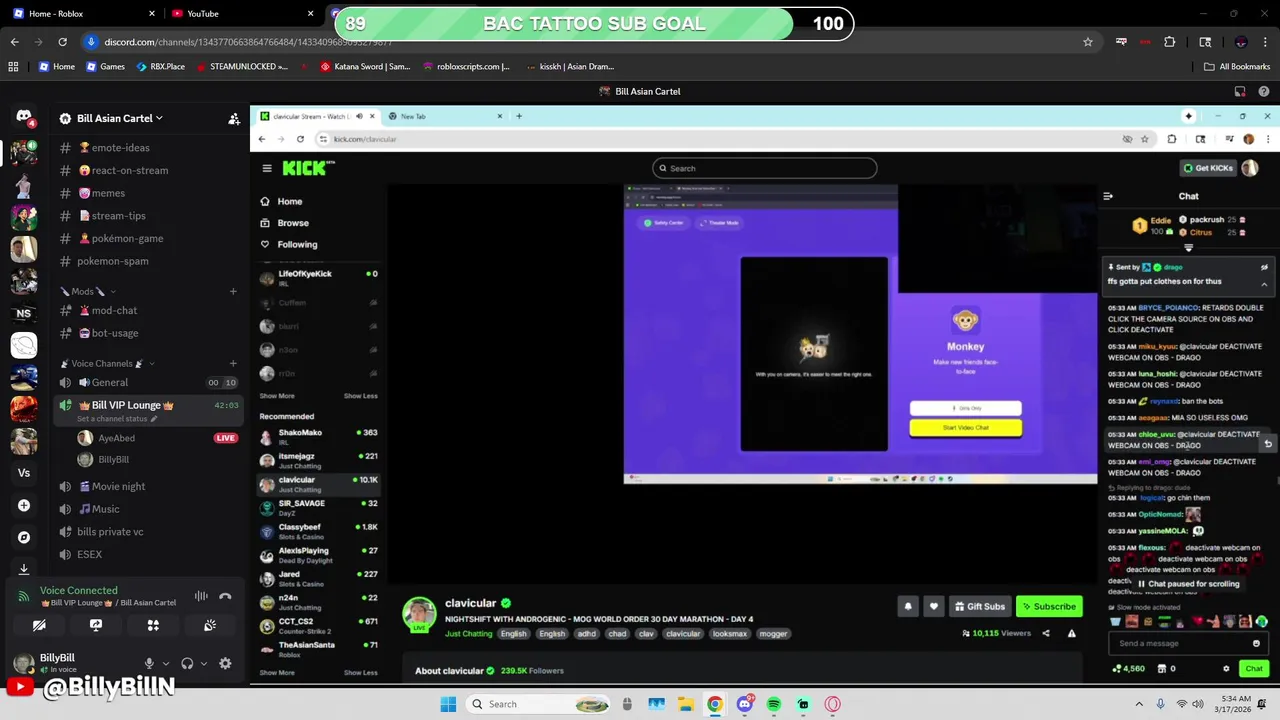Open the emote-ideas channel
The height and width of the screenshot is (720, 1280).
coord(148,147)
